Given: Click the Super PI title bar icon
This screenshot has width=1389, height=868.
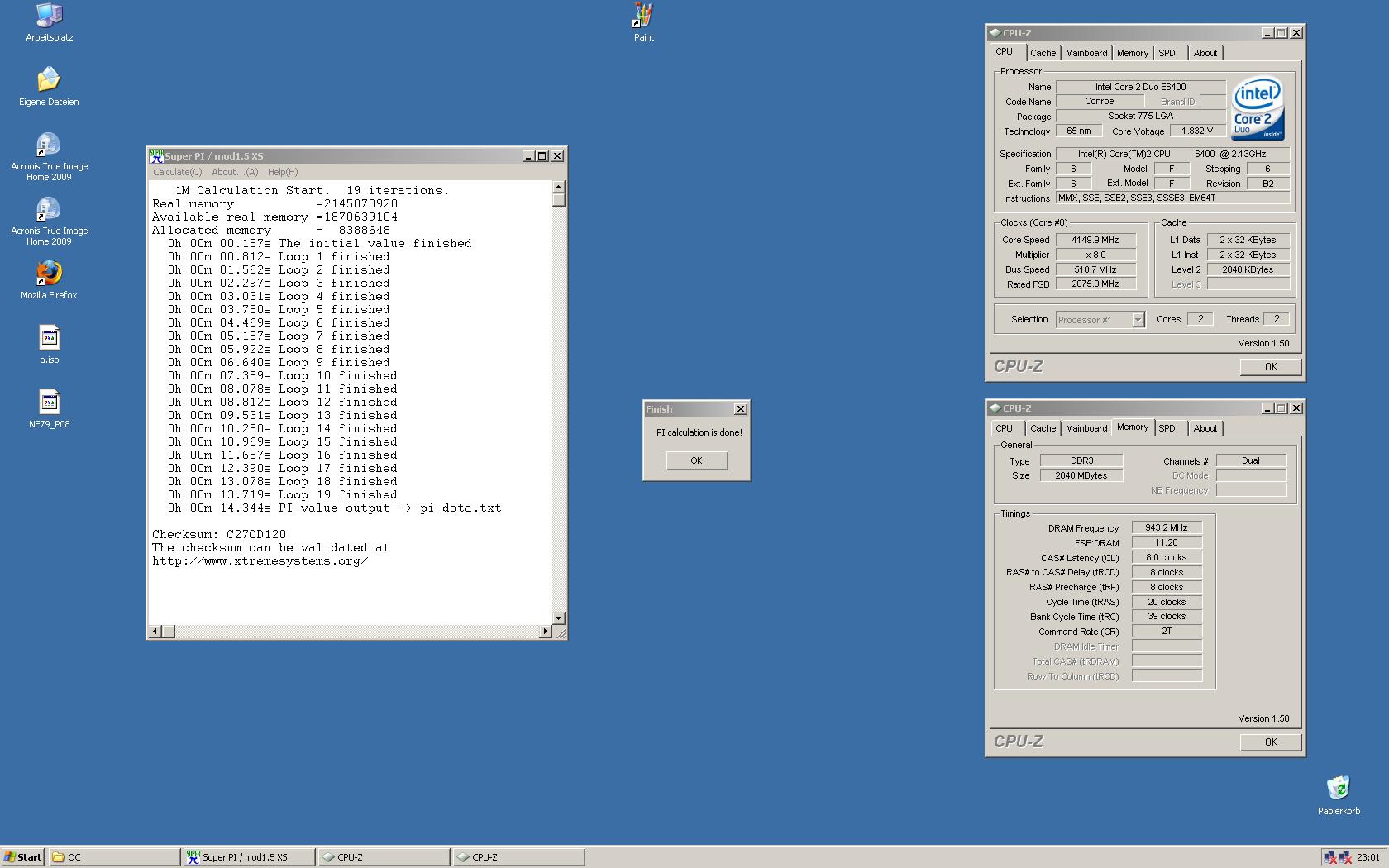Looking at the screenshot, I should pos(156,155).
